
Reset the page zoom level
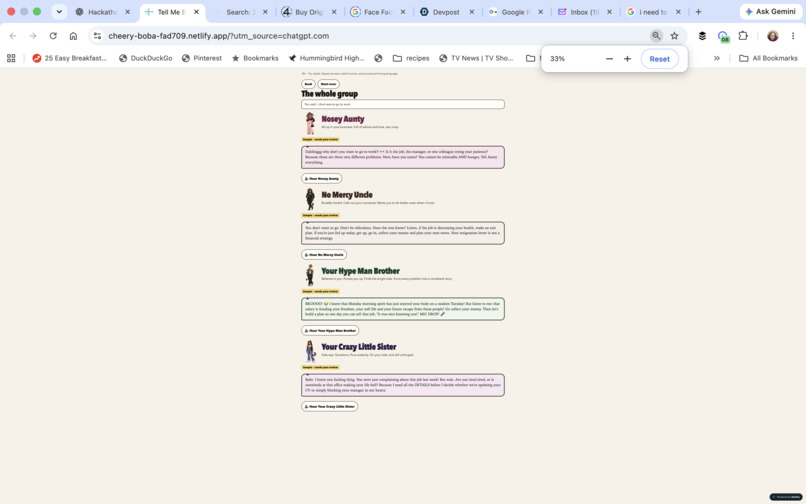[x=660, y=59]
